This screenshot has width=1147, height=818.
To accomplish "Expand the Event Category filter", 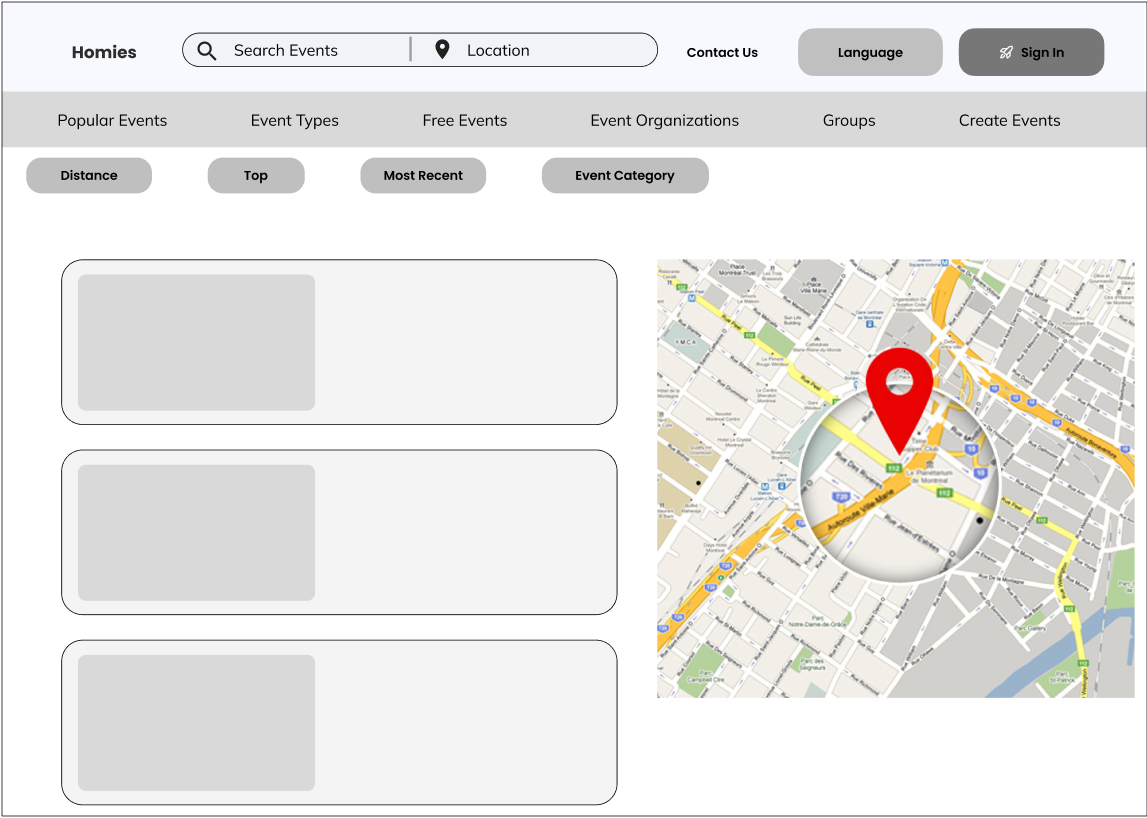I will pos(625,176).
